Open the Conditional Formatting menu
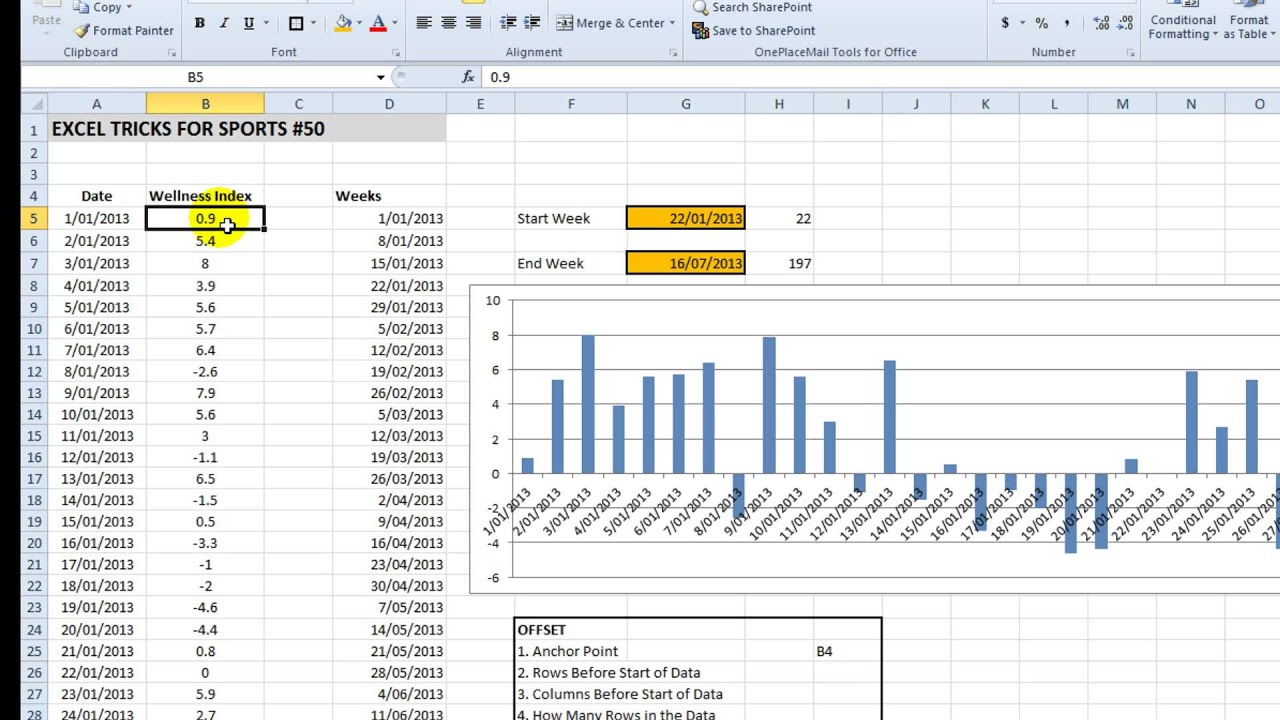 (x=1183, y=25)
